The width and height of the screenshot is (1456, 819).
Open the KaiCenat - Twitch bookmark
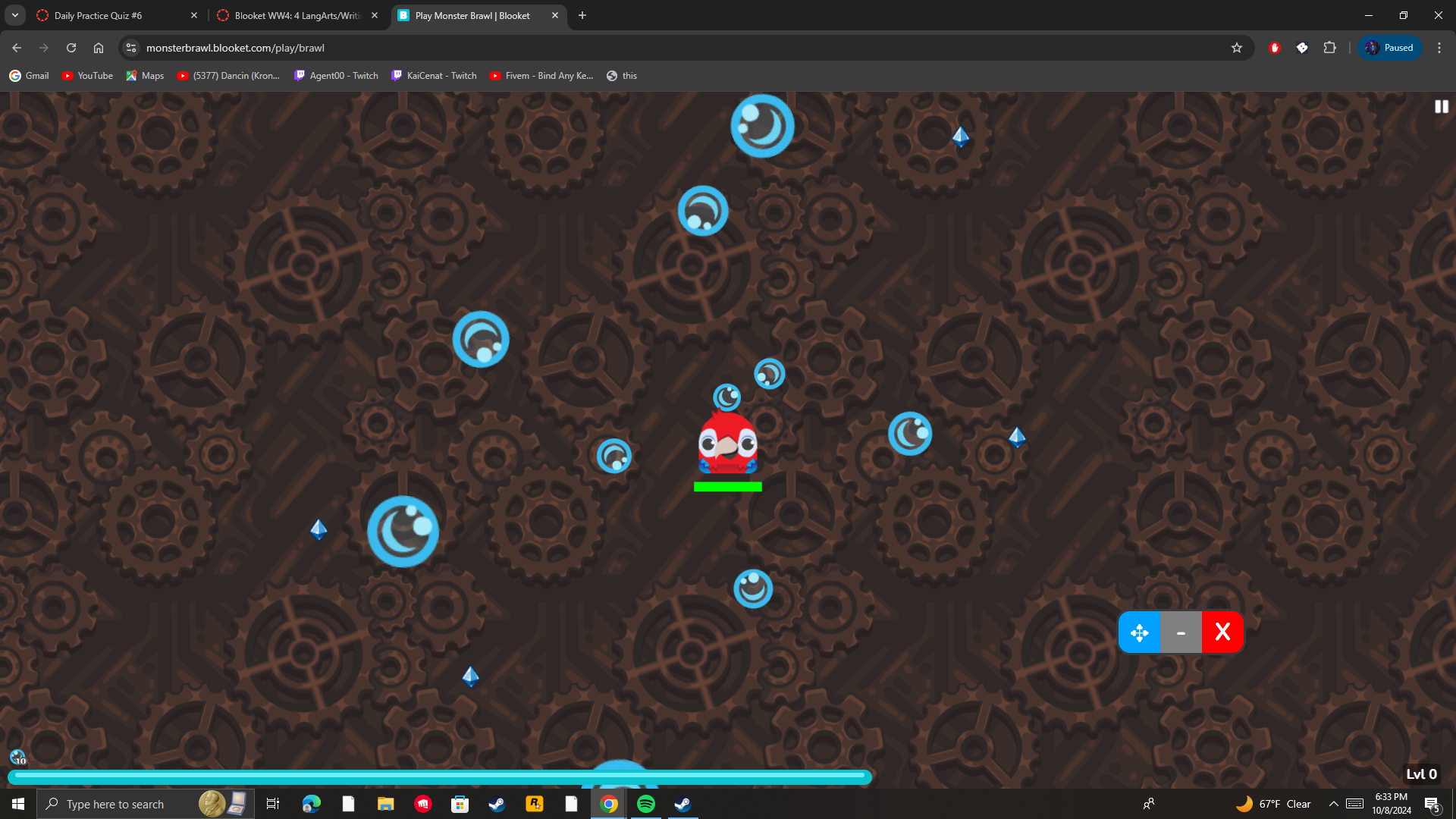pyautogui.click(x=434, y=76)
